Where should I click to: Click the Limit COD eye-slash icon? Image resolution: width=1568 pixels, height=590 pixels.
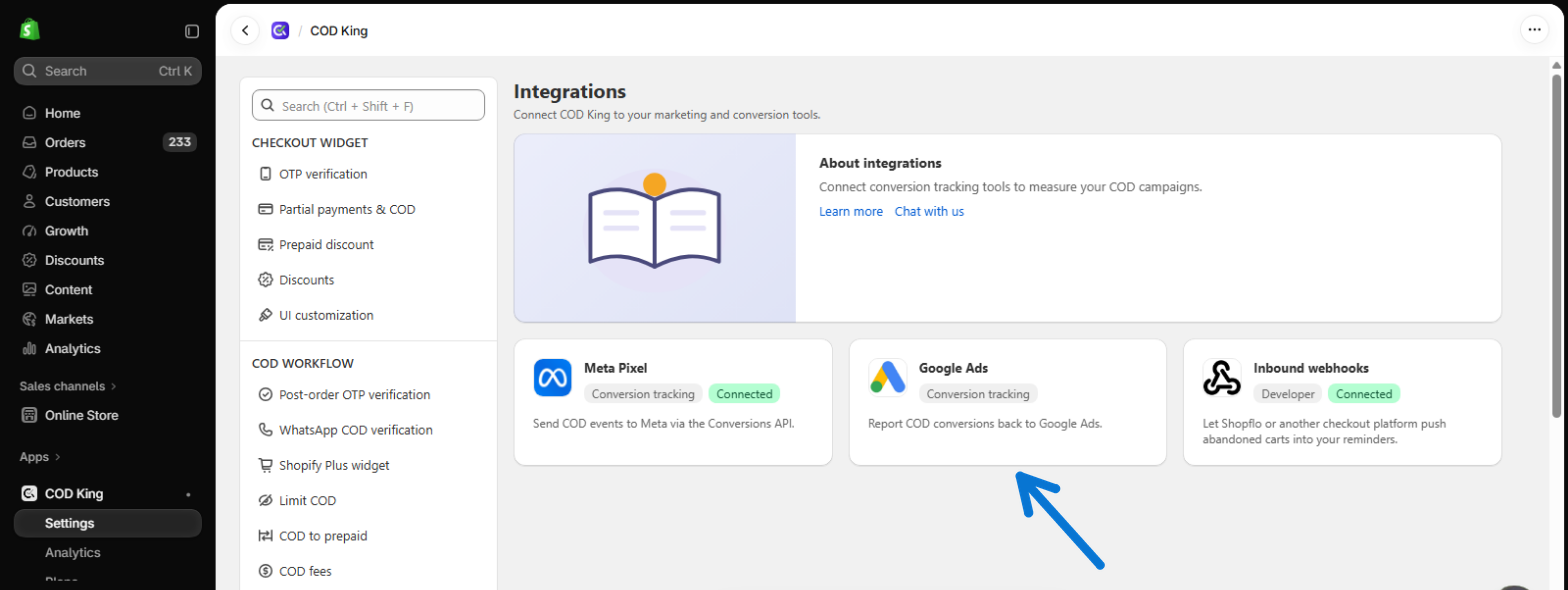[x=265, y=500]
